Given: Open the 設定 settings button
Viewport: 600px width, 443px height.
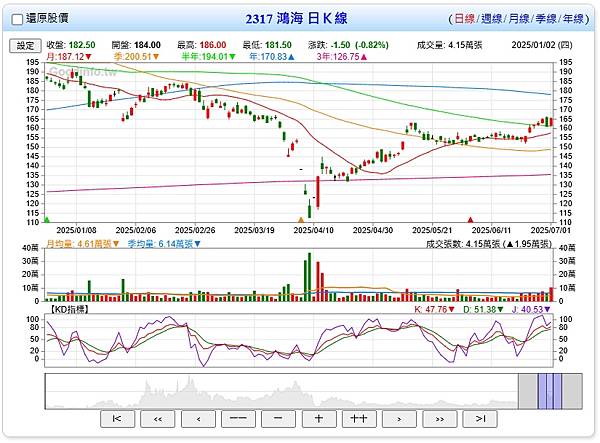Looking at the screenshot, I should pyautogui.click(x=25, y=46).
